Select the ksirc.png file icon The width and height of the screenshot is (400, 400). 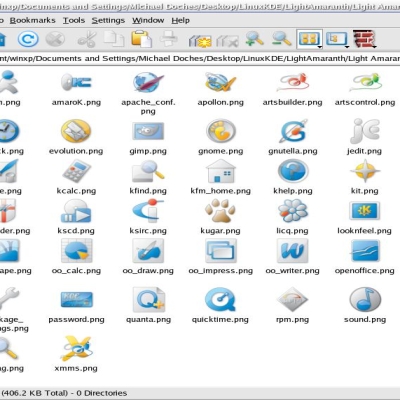tap(148, 211)
